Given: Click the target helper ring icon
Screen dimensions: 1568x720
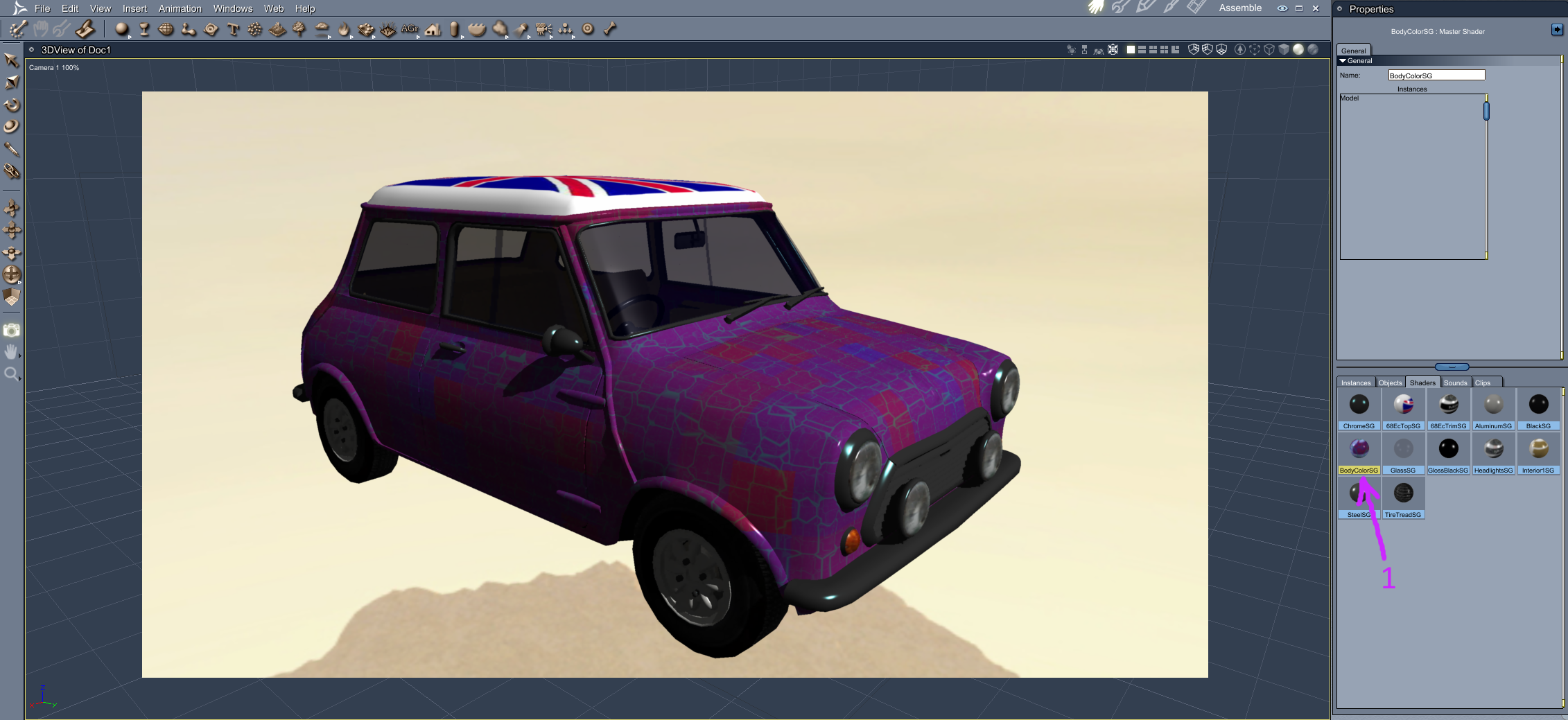Looking at the screenshot, I should (x=588, y=29).
